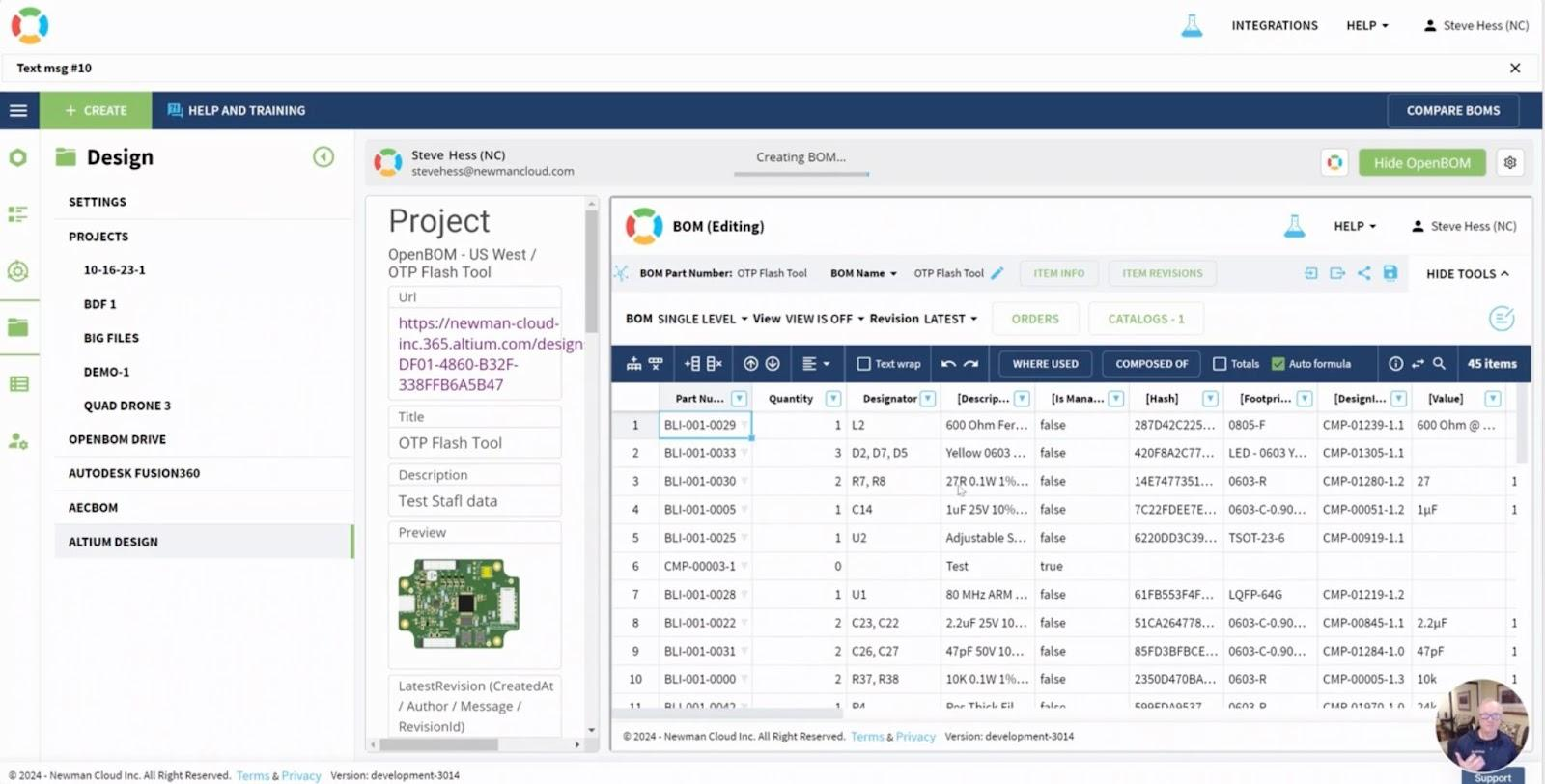Open the folder sidebar icon
Screen dimensions: 1545x784
click(18, 327)
